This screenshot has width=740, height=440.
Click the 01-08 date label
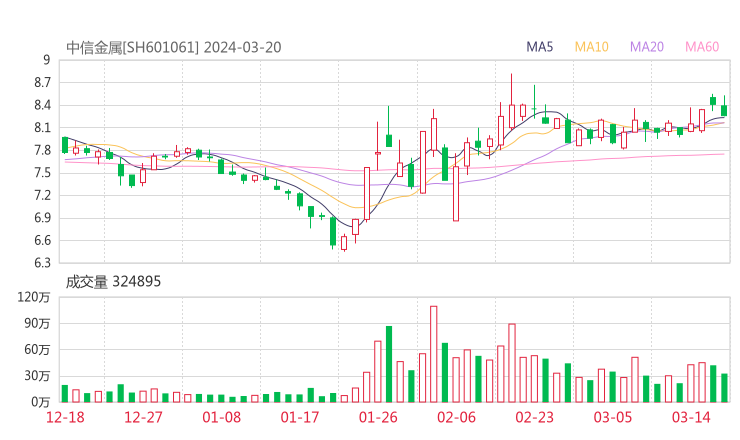pos(221,418)
